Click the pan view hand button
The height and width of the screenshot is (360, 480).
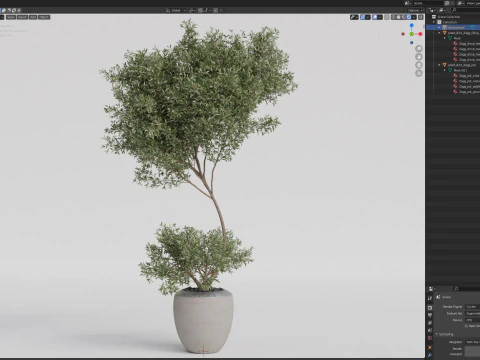419,57
